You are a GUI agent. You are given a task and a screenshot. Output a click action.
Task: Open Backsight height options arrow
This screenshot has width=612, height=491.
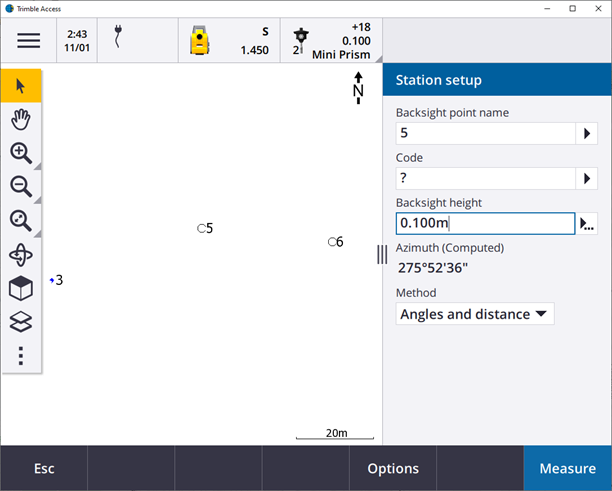pyautogui.click(x=587, y=223)
